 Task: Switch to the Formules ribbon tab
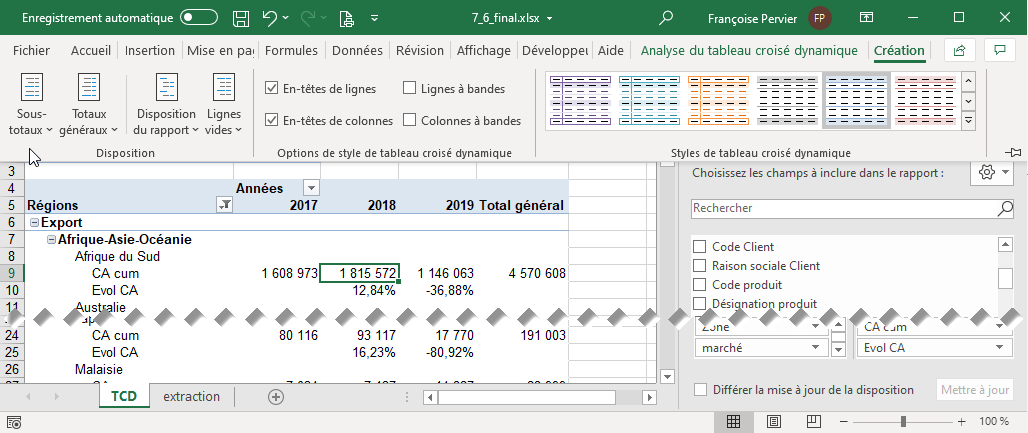pos(292,51)
